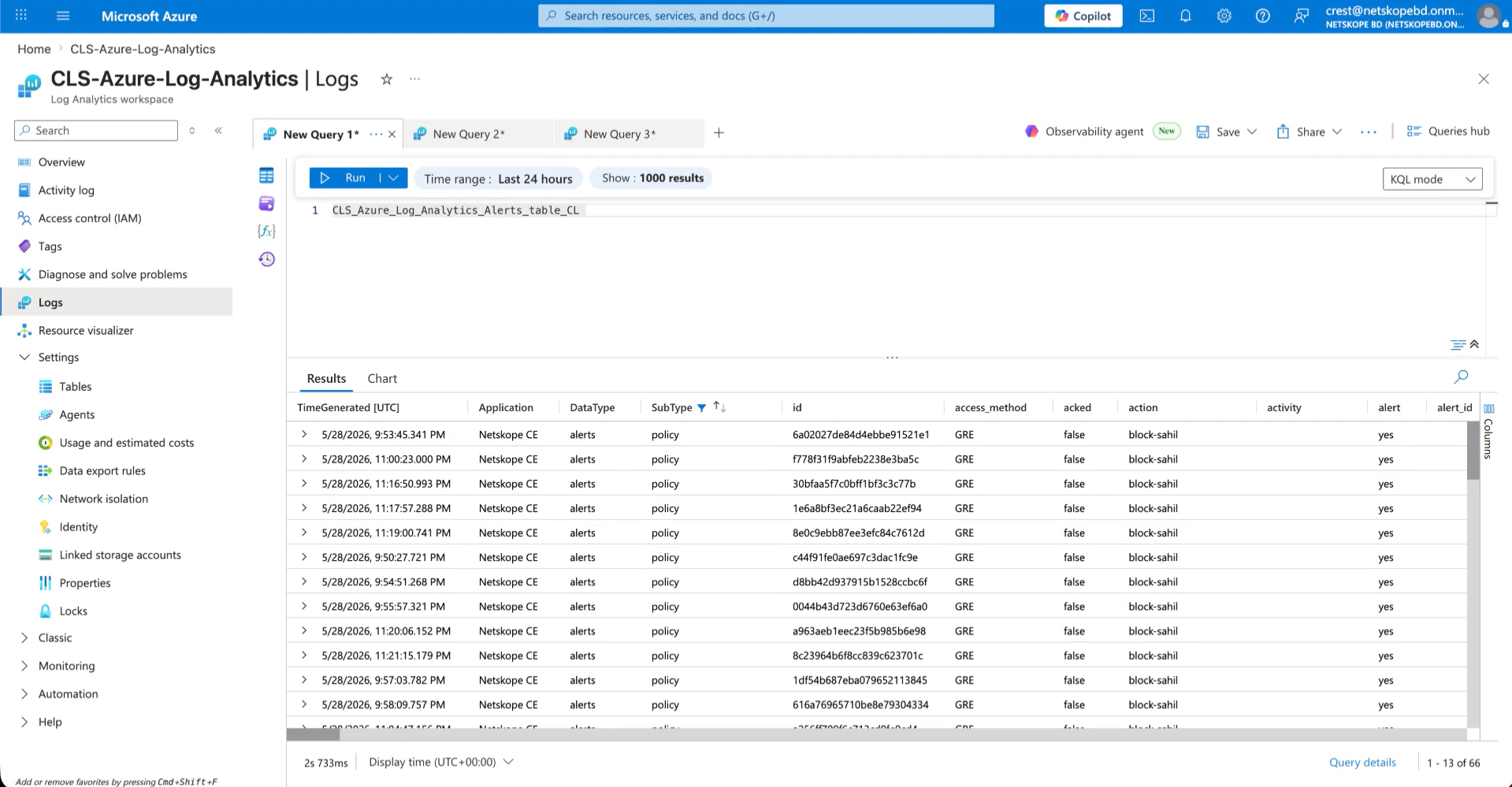Viewport: 1512px width, 787px height.
Task: Expand the Classic section
Action: (x=24, y=637)
